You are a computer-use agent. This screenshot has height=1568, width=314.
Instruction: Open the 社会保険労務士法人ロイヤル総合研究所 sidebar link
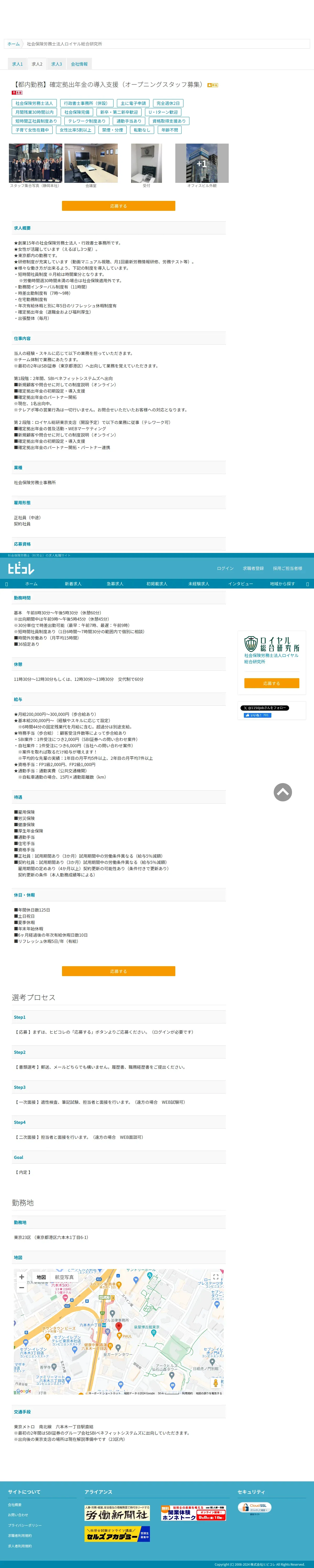pyautogui.click(x=271, y=659)
